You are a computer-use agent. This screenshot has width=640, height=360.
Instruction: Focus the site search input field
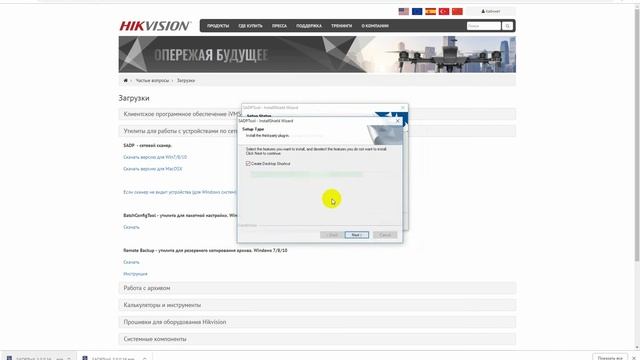pyautogui.click(x=484, y=26)
